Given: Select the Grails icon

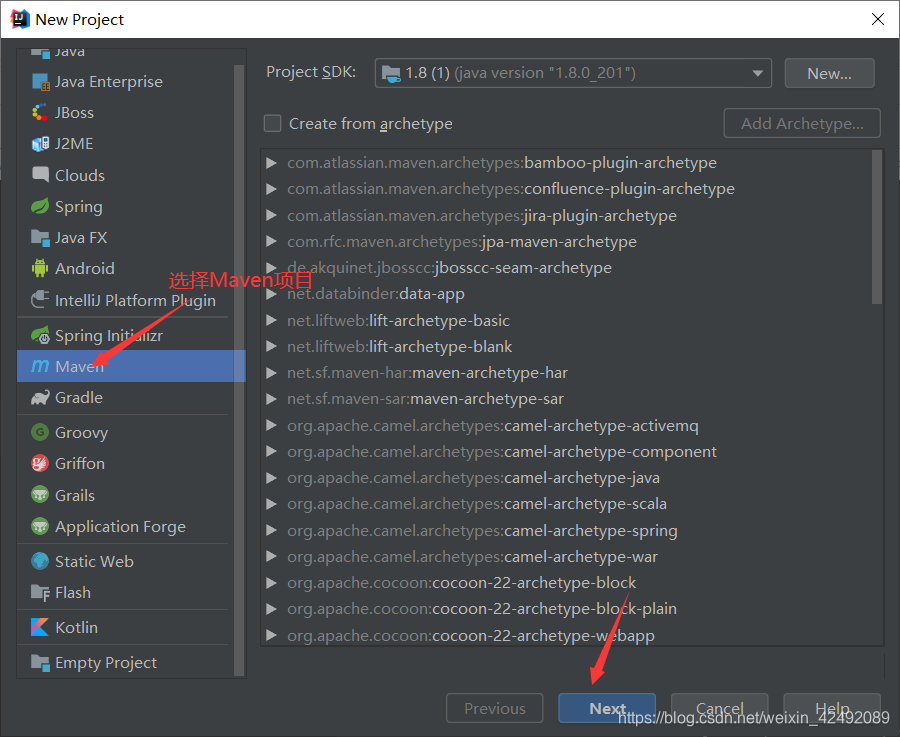Looking at the screenshot, I should [40, 495].
